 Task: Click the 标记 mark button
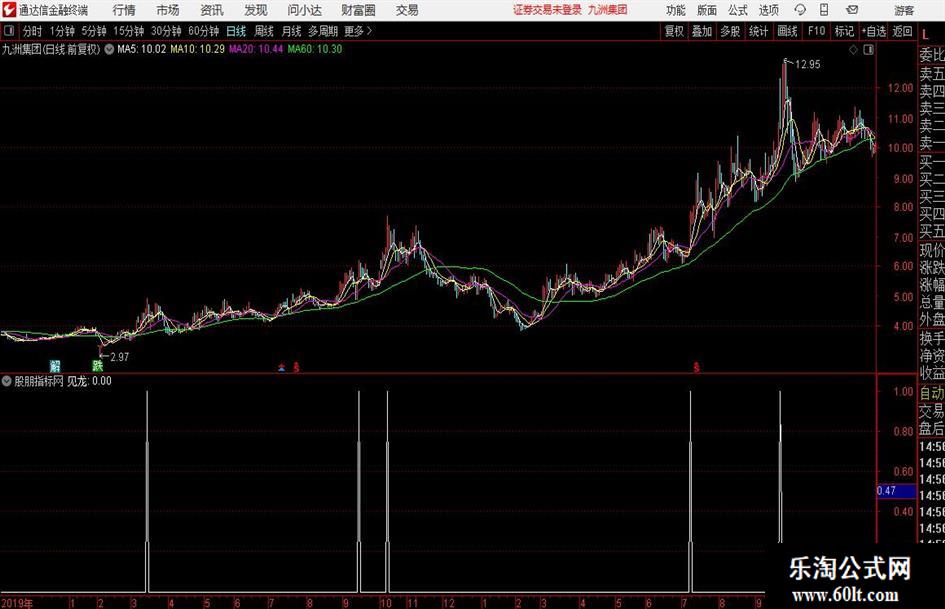click(844, 31)
